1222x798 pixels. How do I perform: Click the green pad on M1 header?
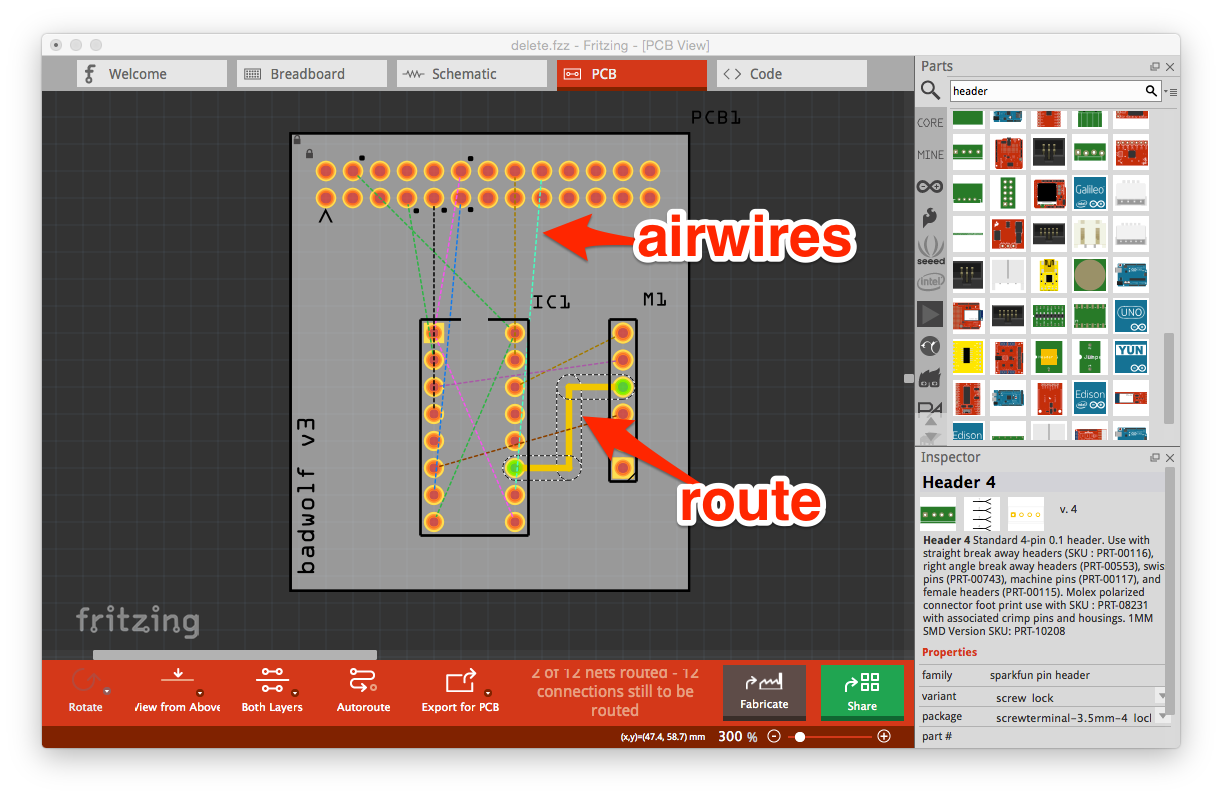pos(622,386)
